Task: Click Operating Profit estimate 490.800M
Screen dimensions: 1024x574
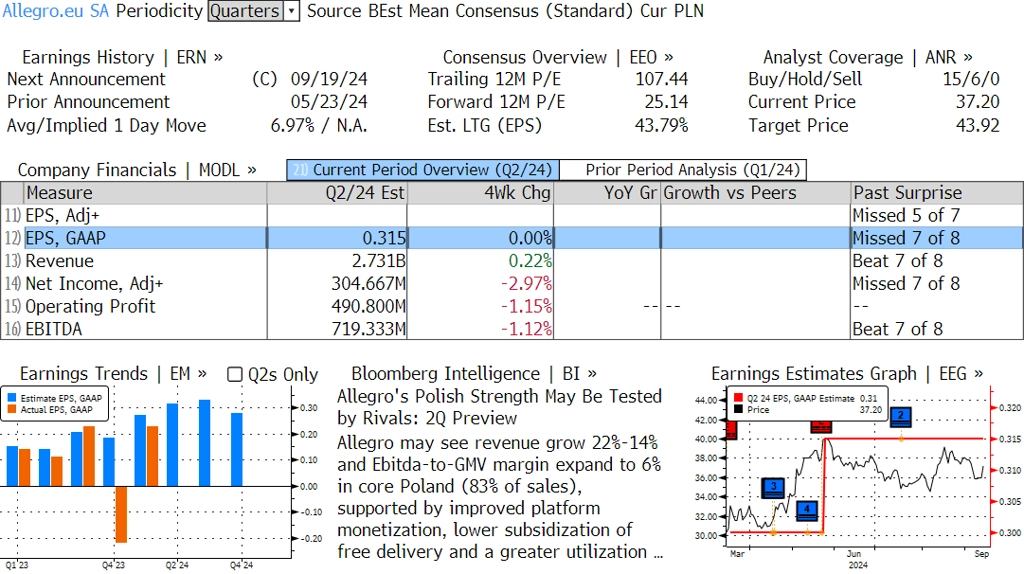Action: [x=368, y=306]
